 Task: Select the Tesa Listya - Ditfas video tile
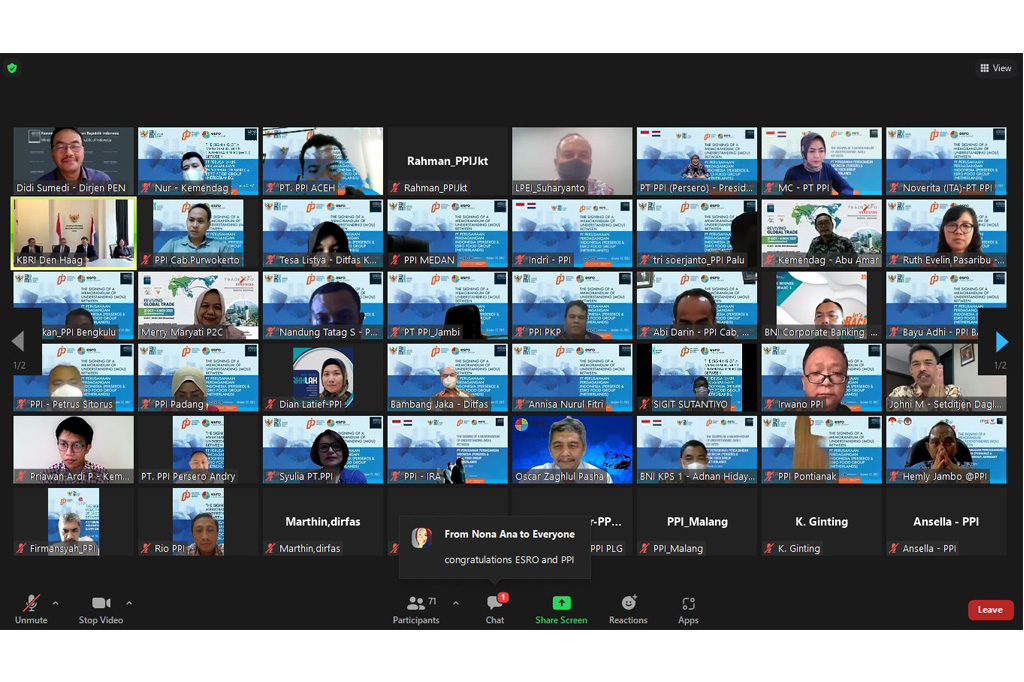pyautogui.click(x=323, y=233)
